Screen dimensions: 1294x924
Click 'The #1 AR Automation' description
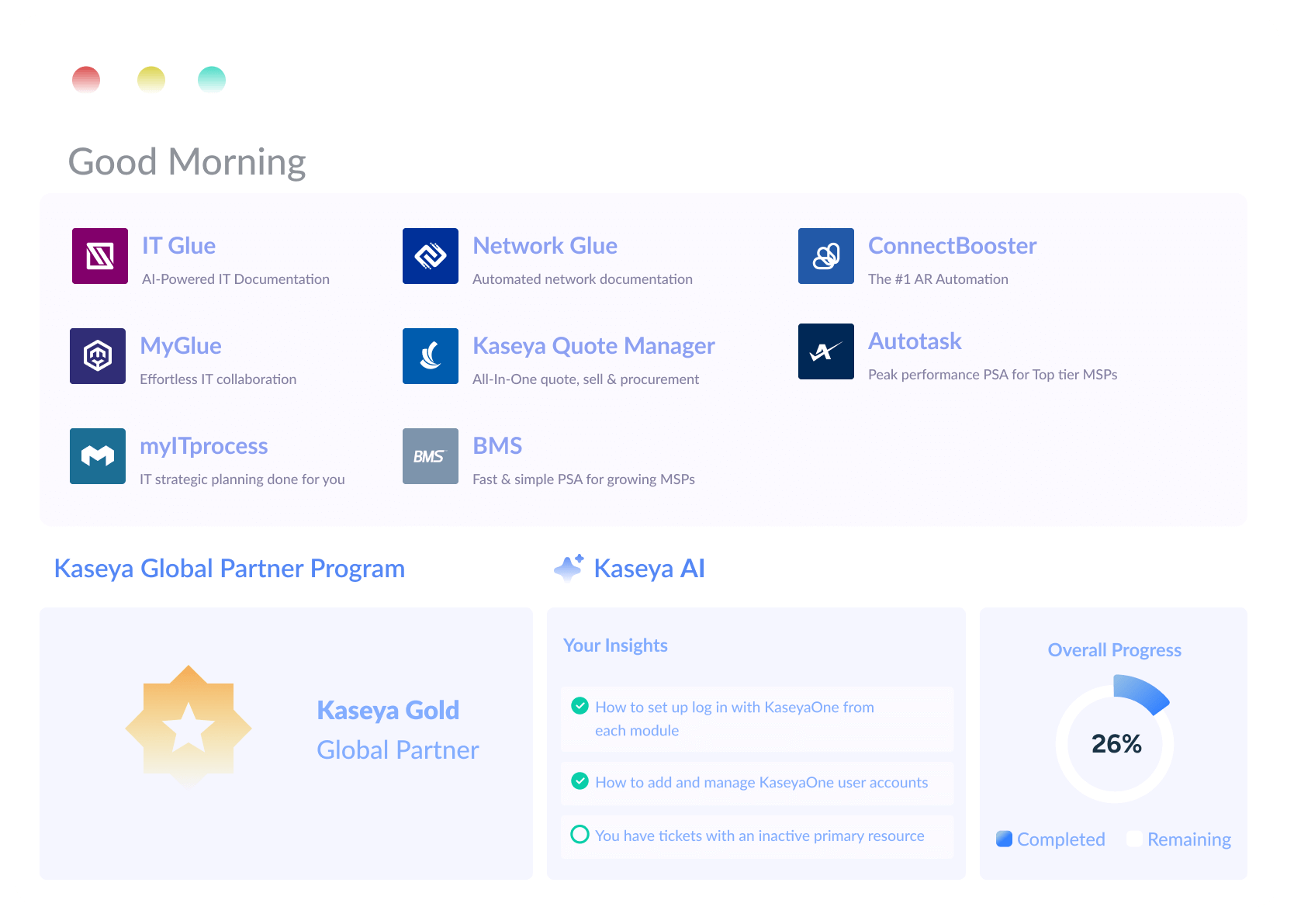point(938,279)
